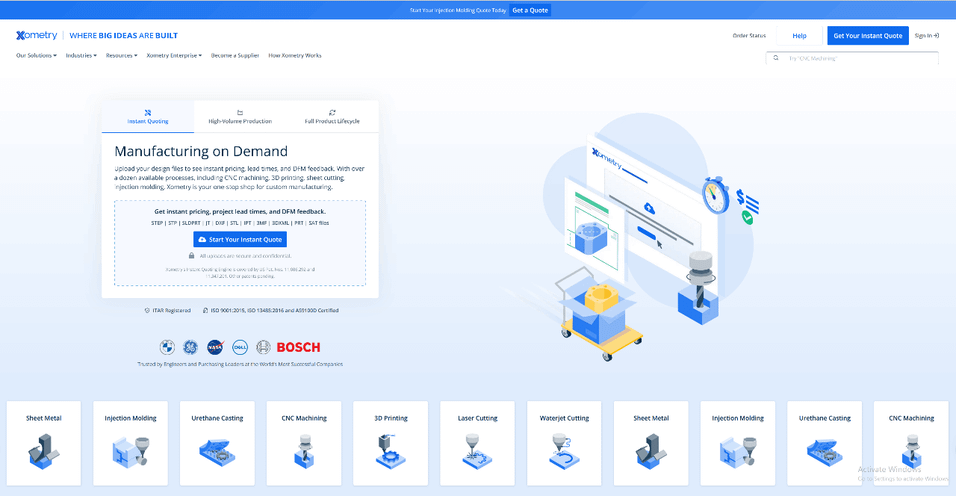Click the BMW logo

point(167,347)
